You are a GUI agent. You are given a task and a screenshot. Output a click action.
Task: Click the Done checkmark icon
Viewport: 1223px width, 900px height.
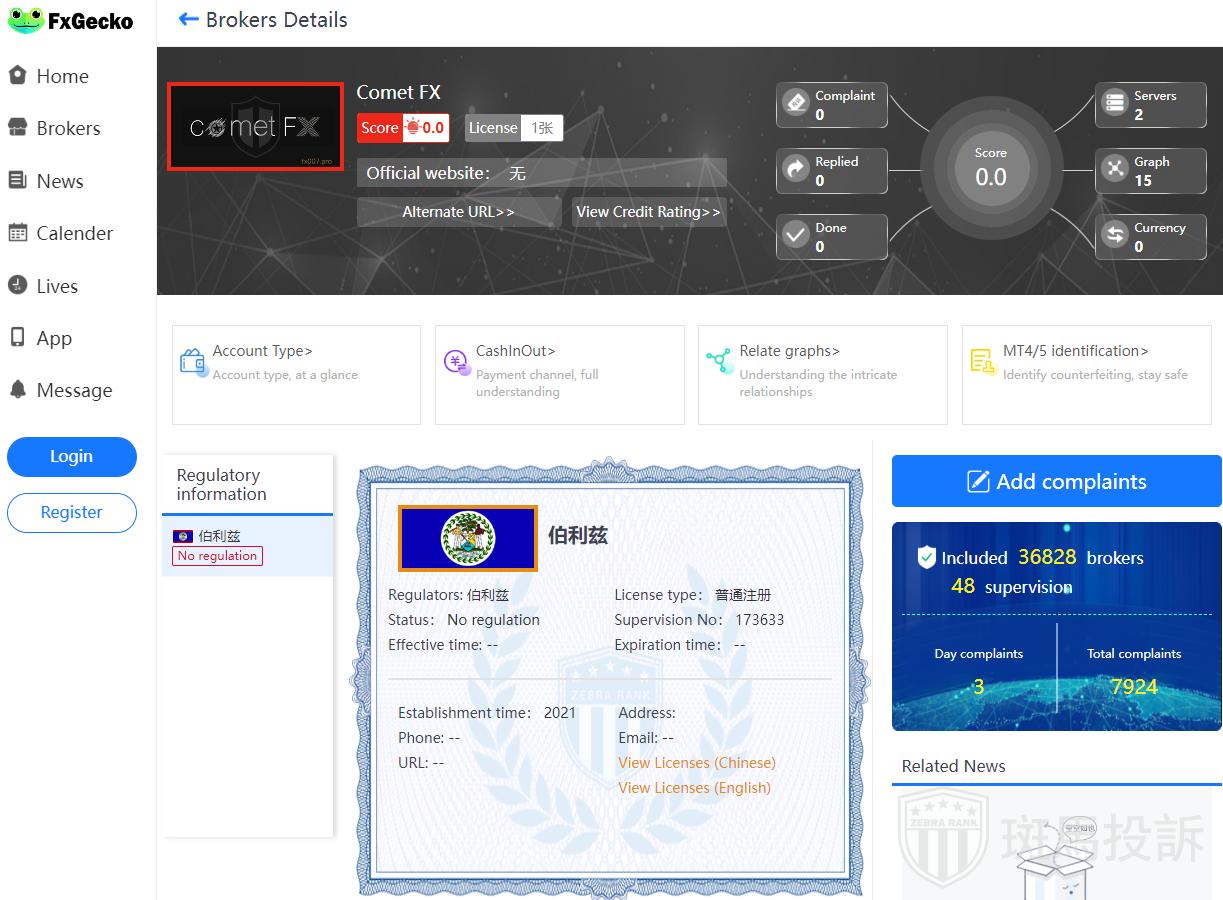[796, 236]
